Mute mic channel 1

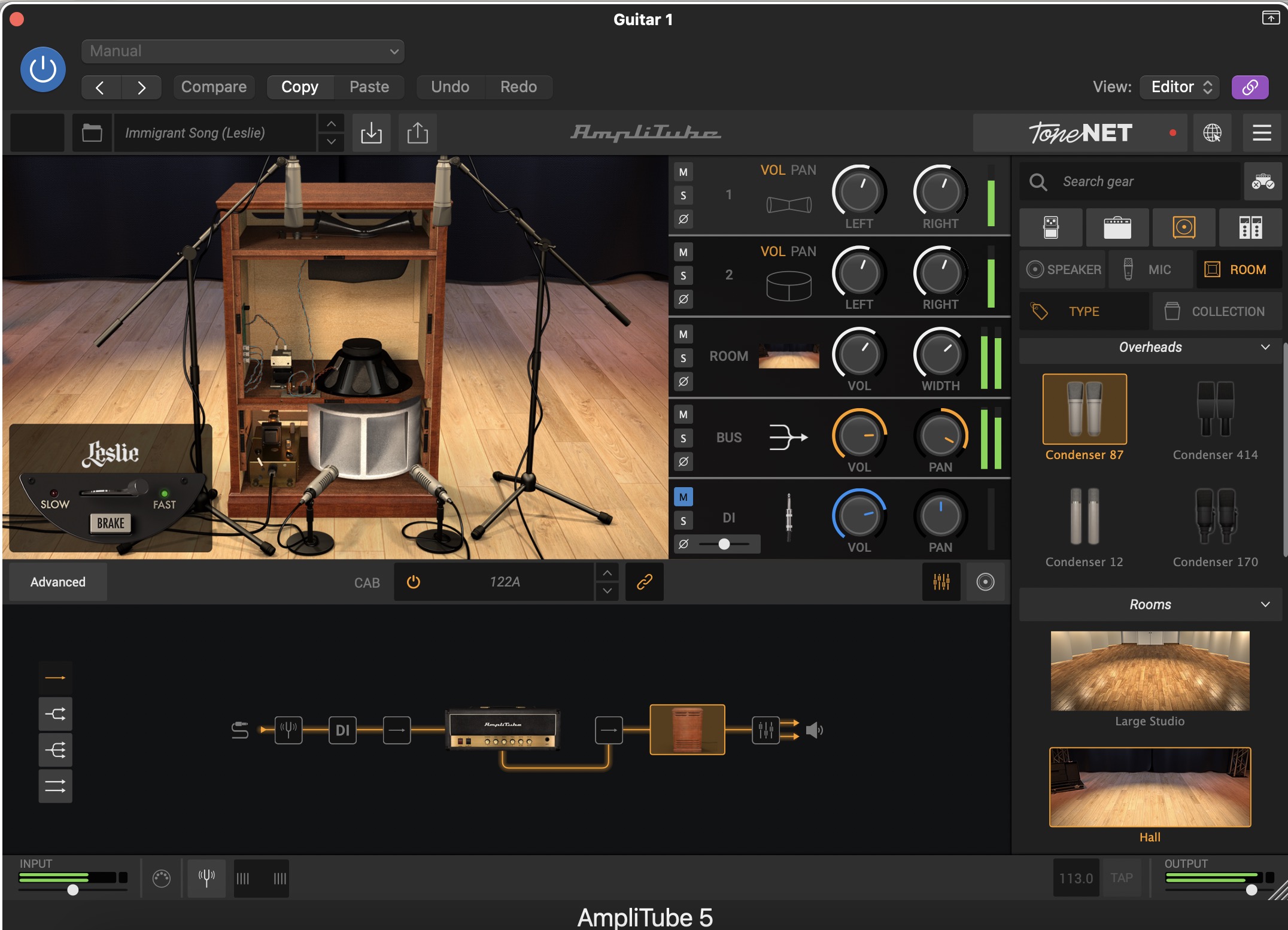[x=683, y=172]
